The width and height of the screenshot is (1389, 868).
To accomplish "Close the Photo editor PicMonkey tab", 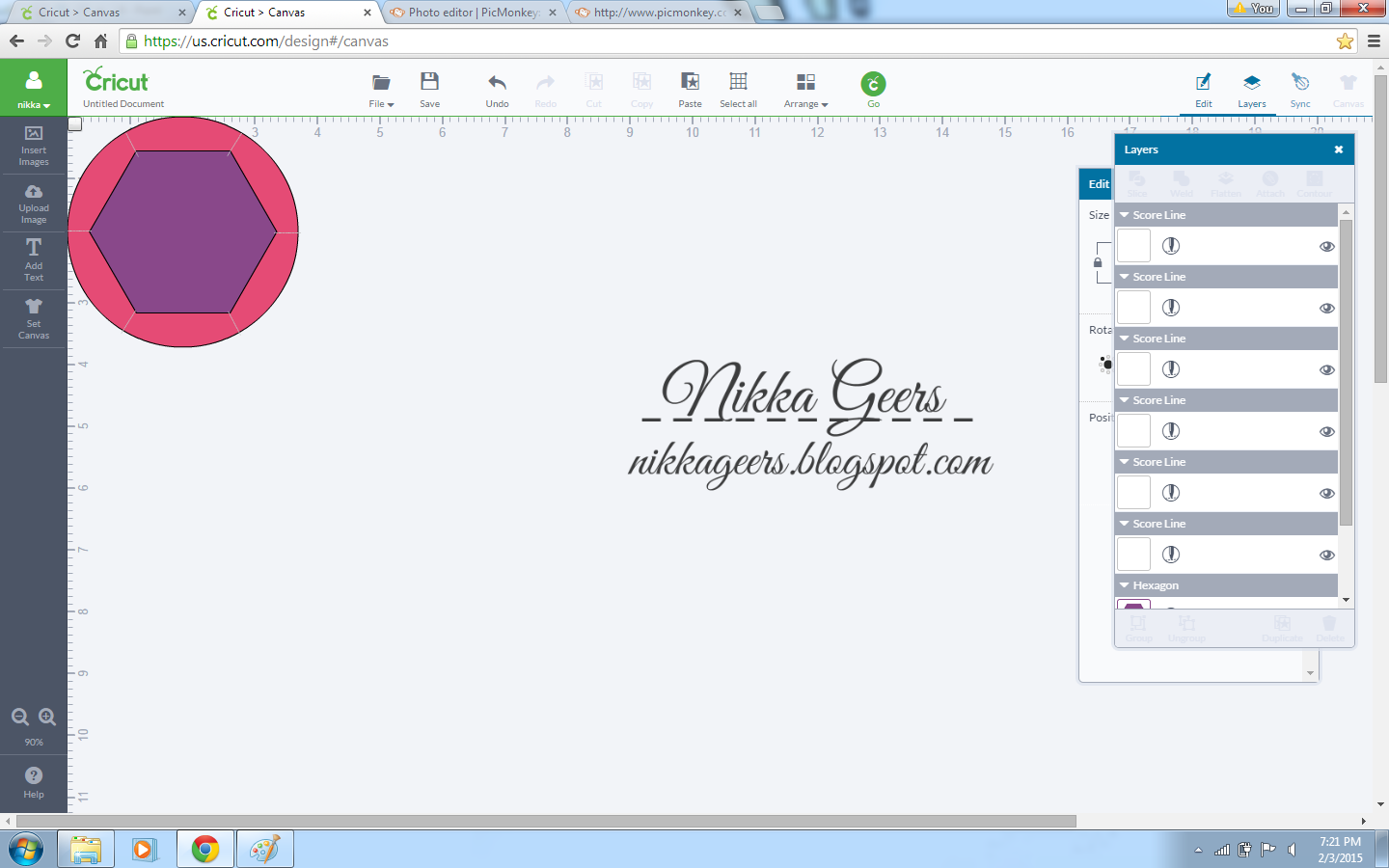I will point(553,13).
